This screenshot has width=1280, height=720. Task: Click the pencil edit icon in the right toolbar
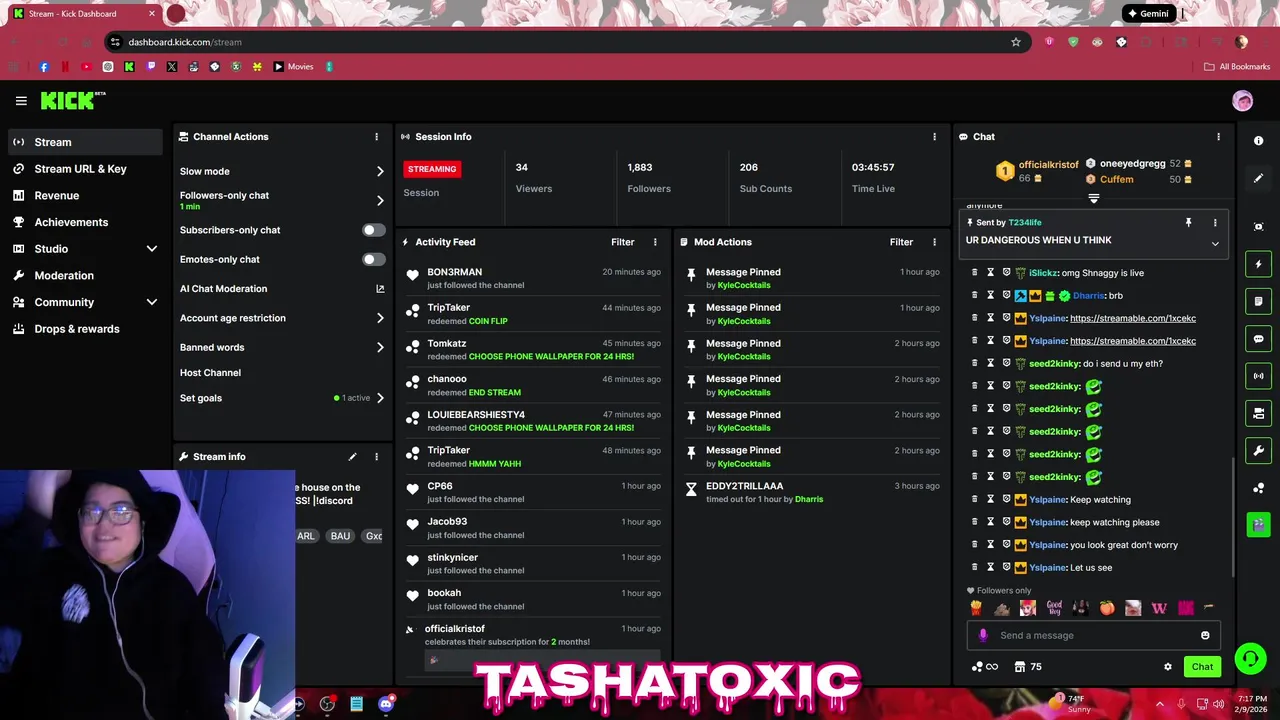tap(1258, 178)
